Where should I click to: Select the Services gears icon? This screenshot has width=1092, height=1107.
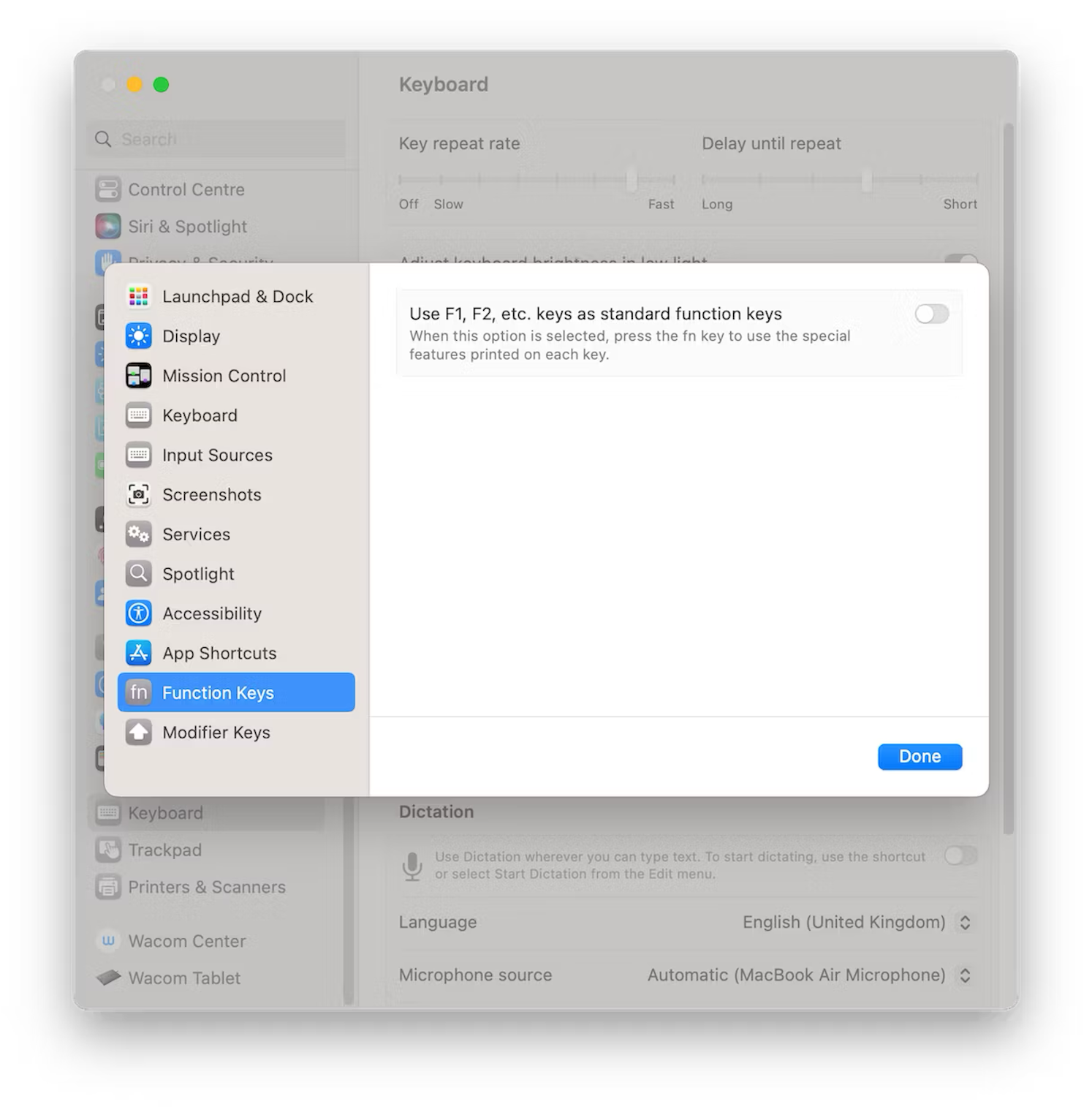(x=139, y=534)
